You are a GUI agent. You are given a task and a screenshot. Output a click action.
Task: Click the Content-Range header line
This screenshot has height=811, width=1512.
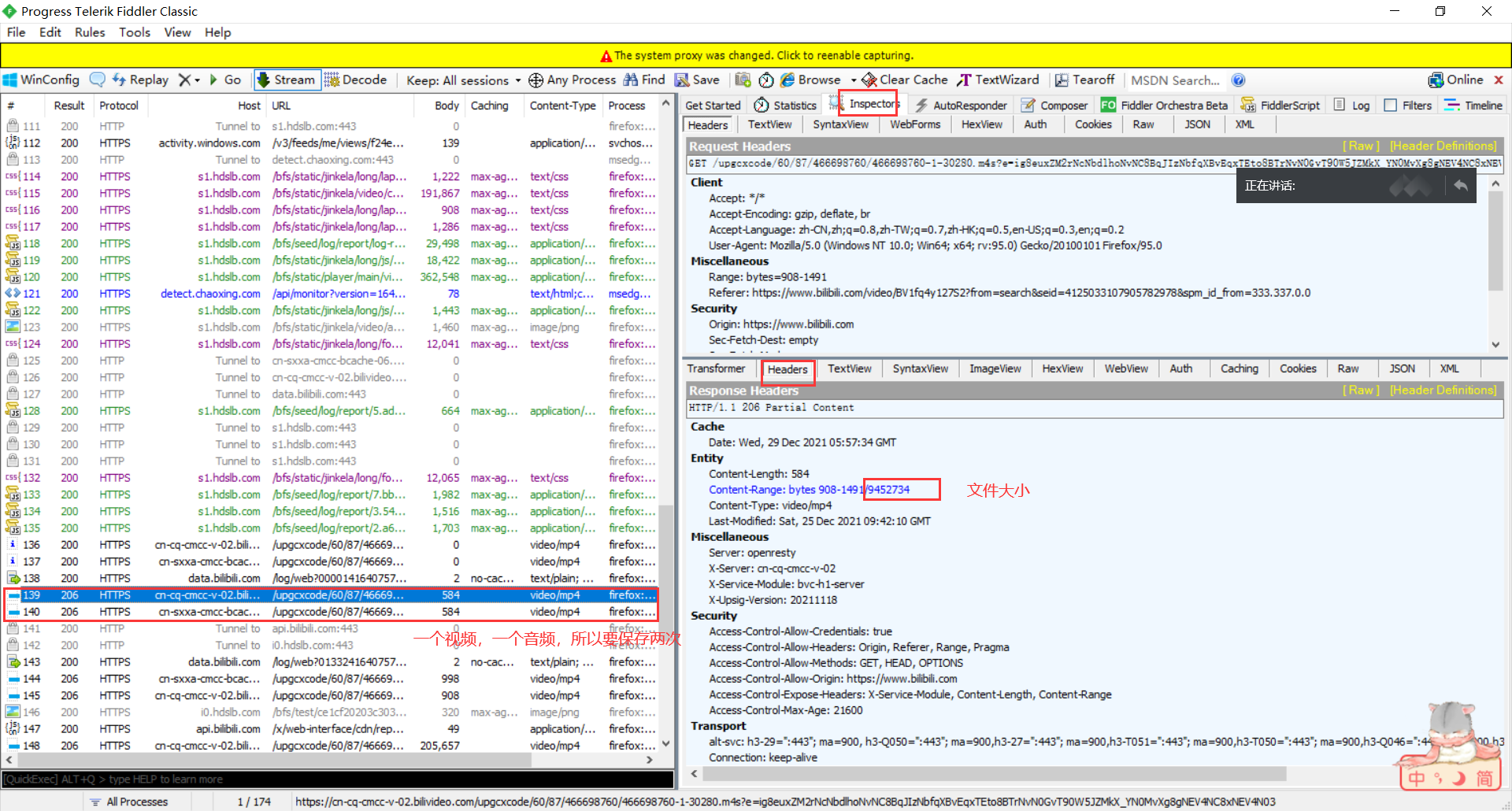(809, 490)
